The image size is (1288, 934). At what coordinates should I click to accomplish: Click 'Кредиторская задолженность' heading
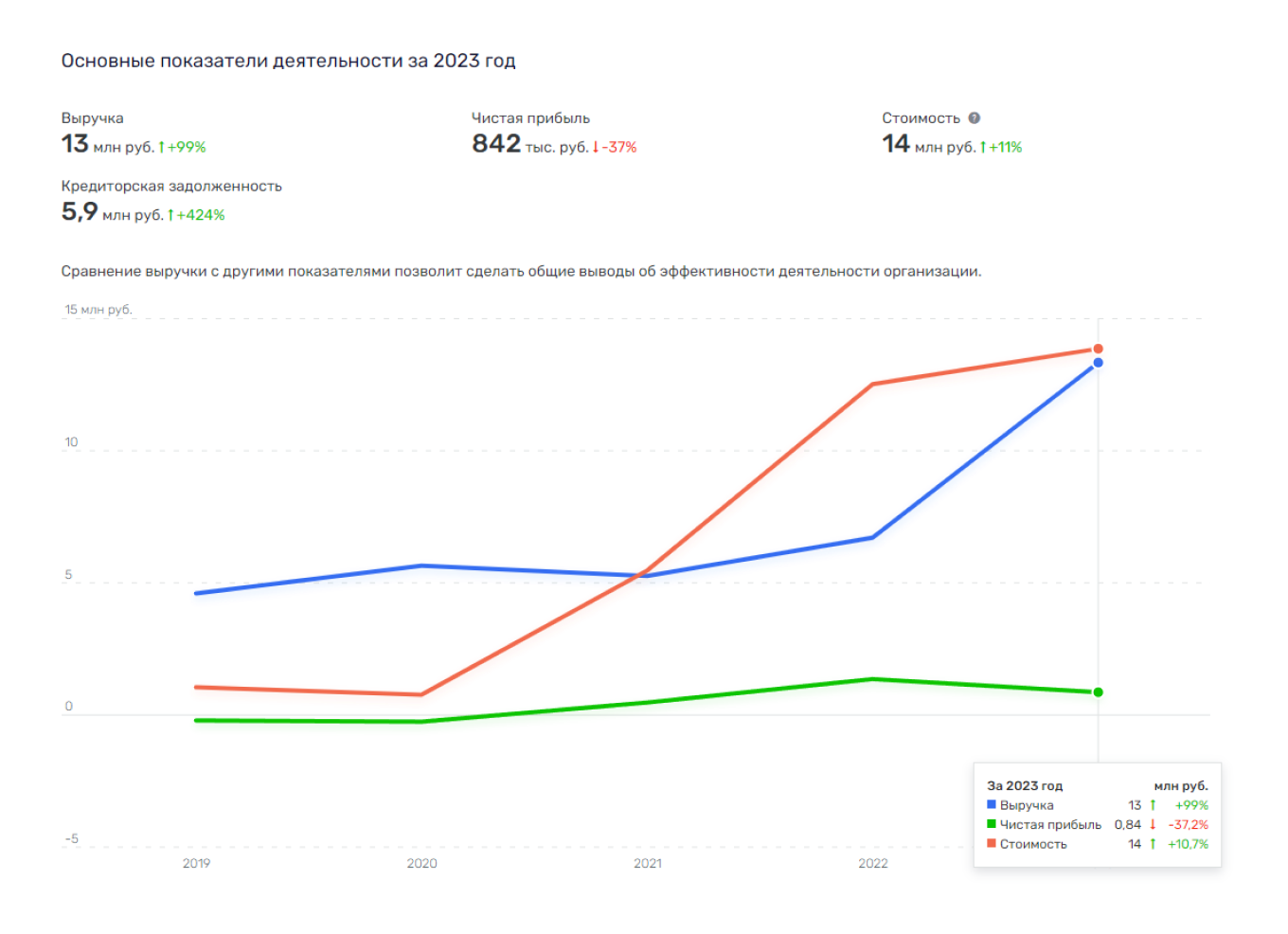[171, 187]
